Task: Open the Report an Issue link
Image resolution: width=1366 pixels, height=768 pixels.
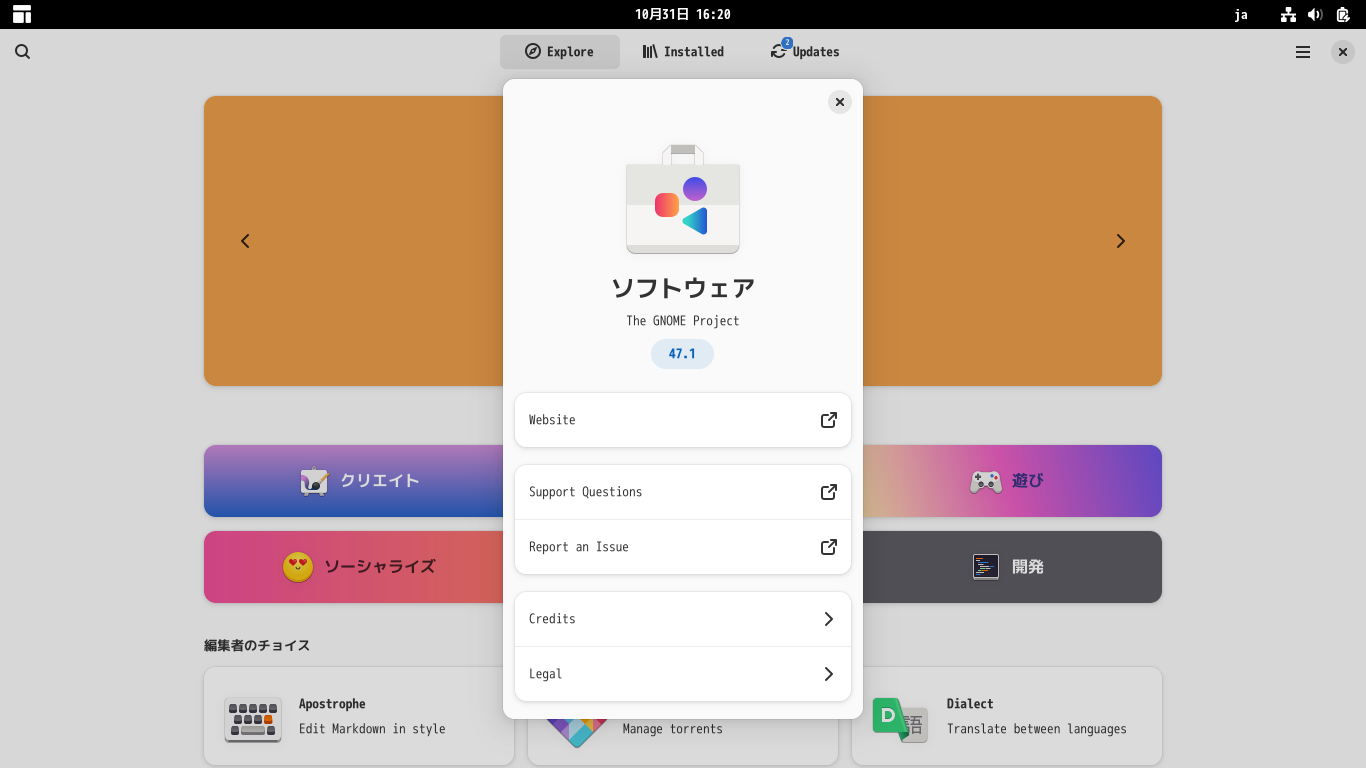Action: pos(683,547)
